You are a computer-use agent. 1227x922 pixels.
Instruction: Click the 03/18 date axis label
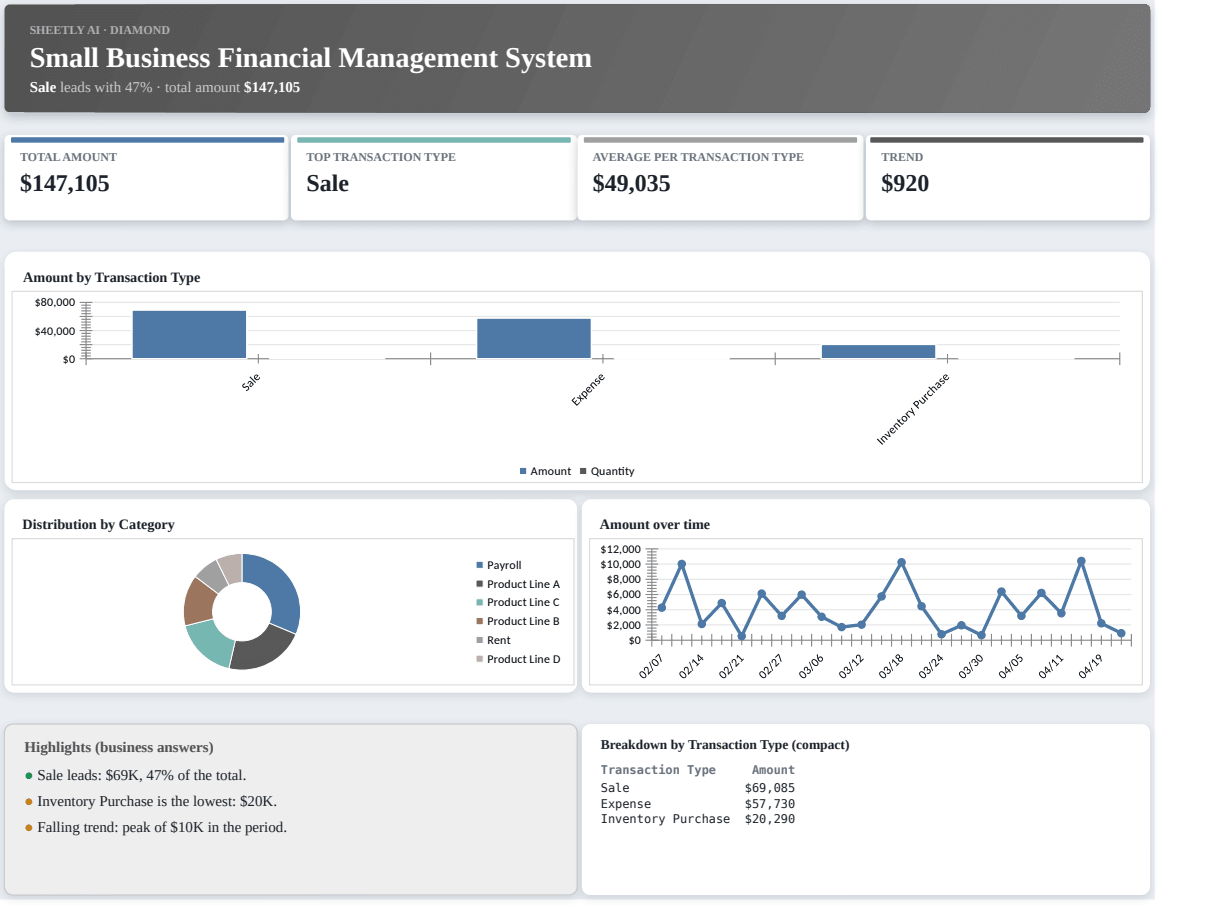(891, 667)
